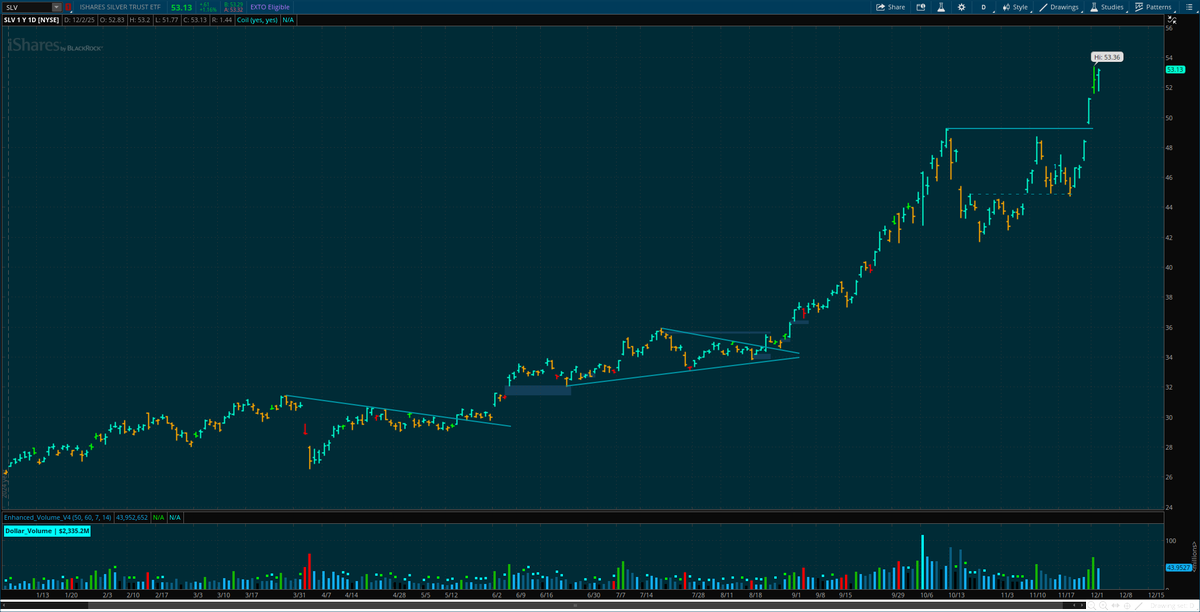1200x612 pixels.
Task: Open the list menu icon at top right
Action: (1189, 7)
